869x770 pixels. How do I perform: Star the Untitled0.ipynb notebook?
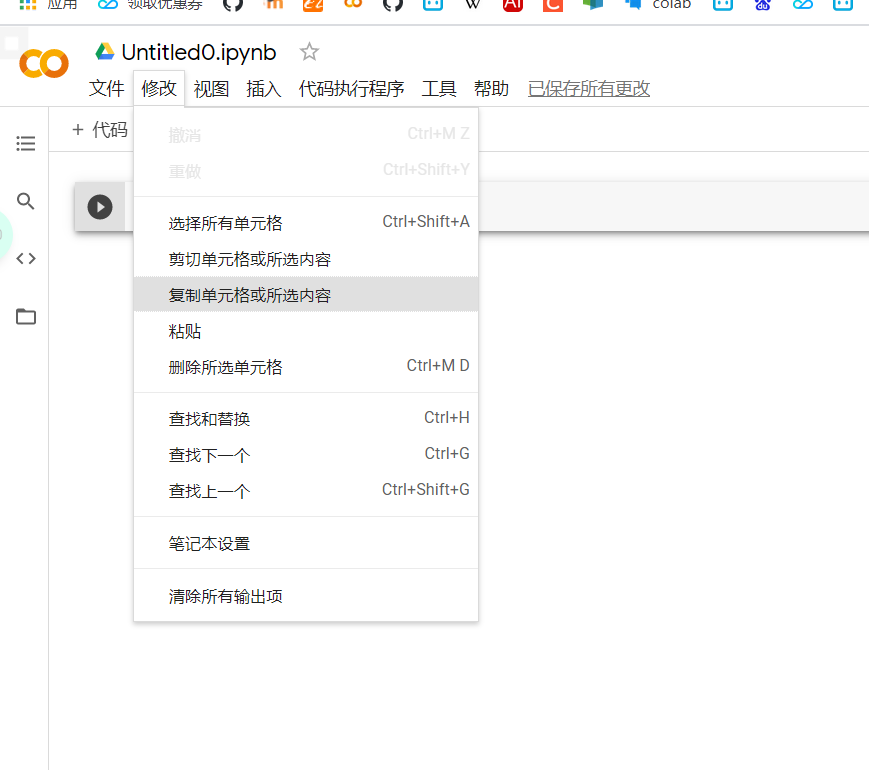(x=308, y=51)
